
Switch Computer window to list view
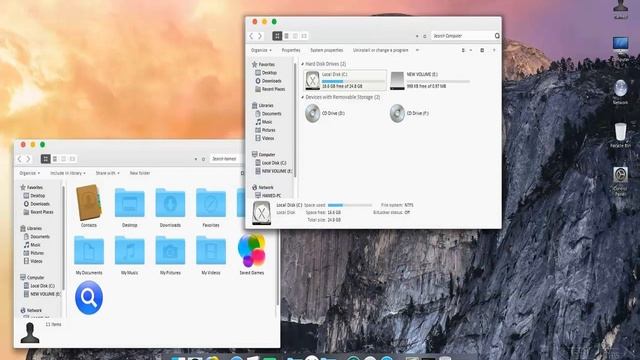click(x=287, y=36)
